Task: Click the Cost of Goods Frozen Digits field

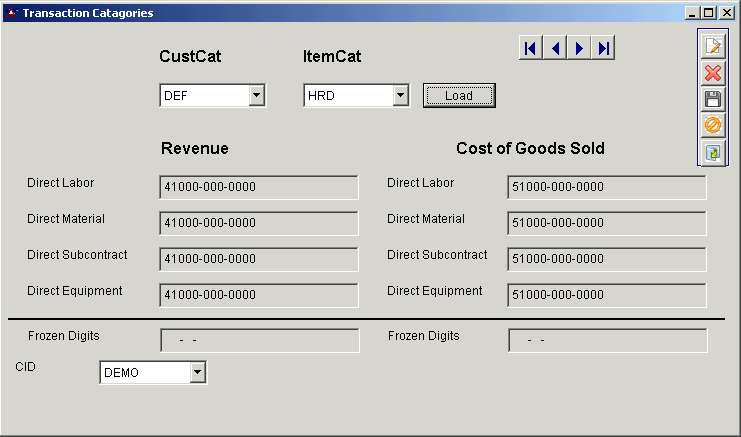Action: tap(607, 340)
